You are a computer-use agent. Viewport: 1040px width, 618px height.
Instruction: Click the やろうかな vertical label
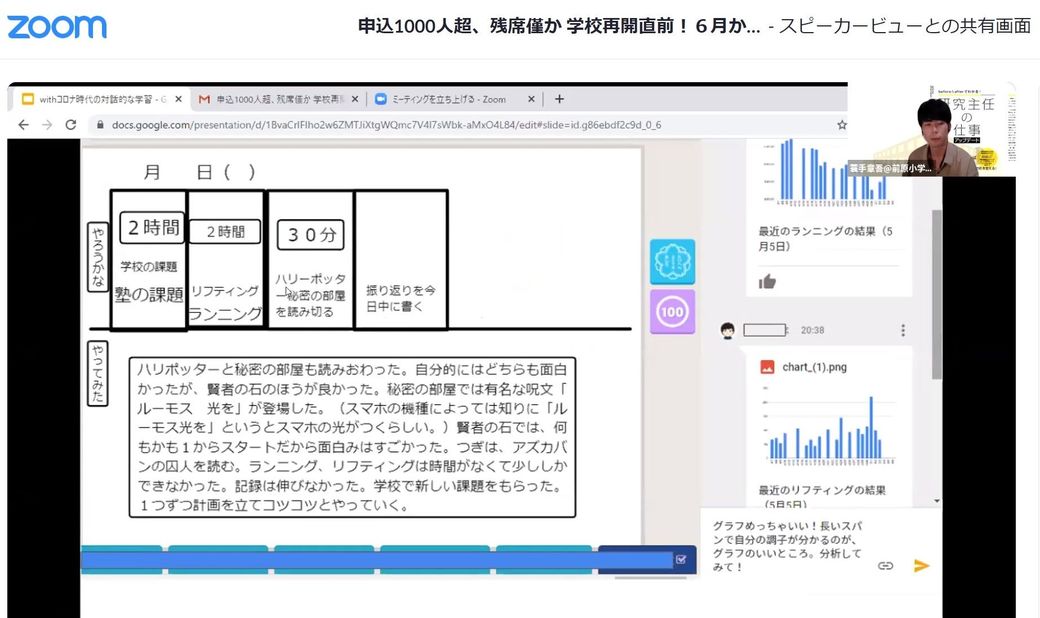pos(98,257)
